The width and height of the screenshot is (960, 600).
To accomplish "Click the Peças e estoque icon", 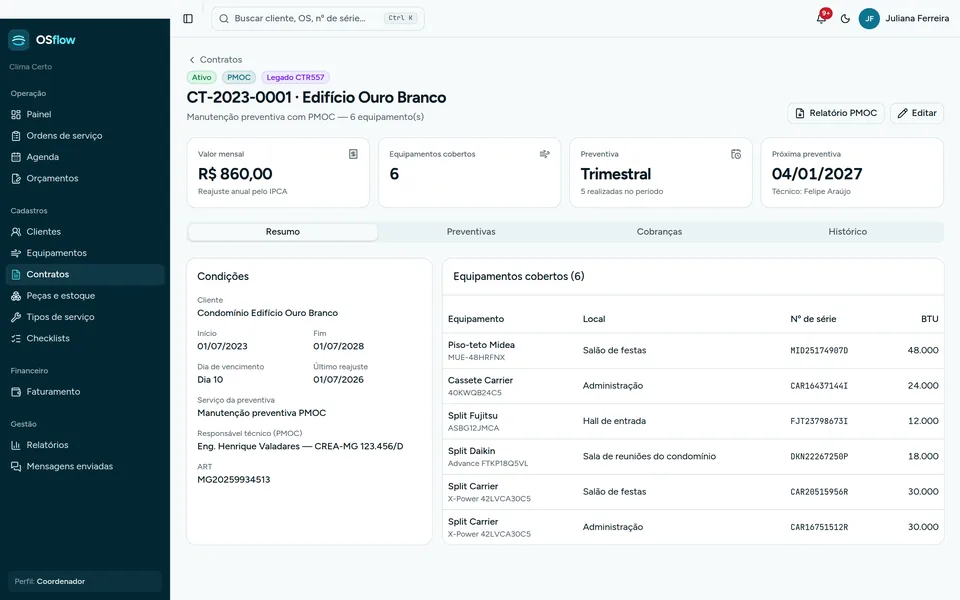I will tap(16, 296).
